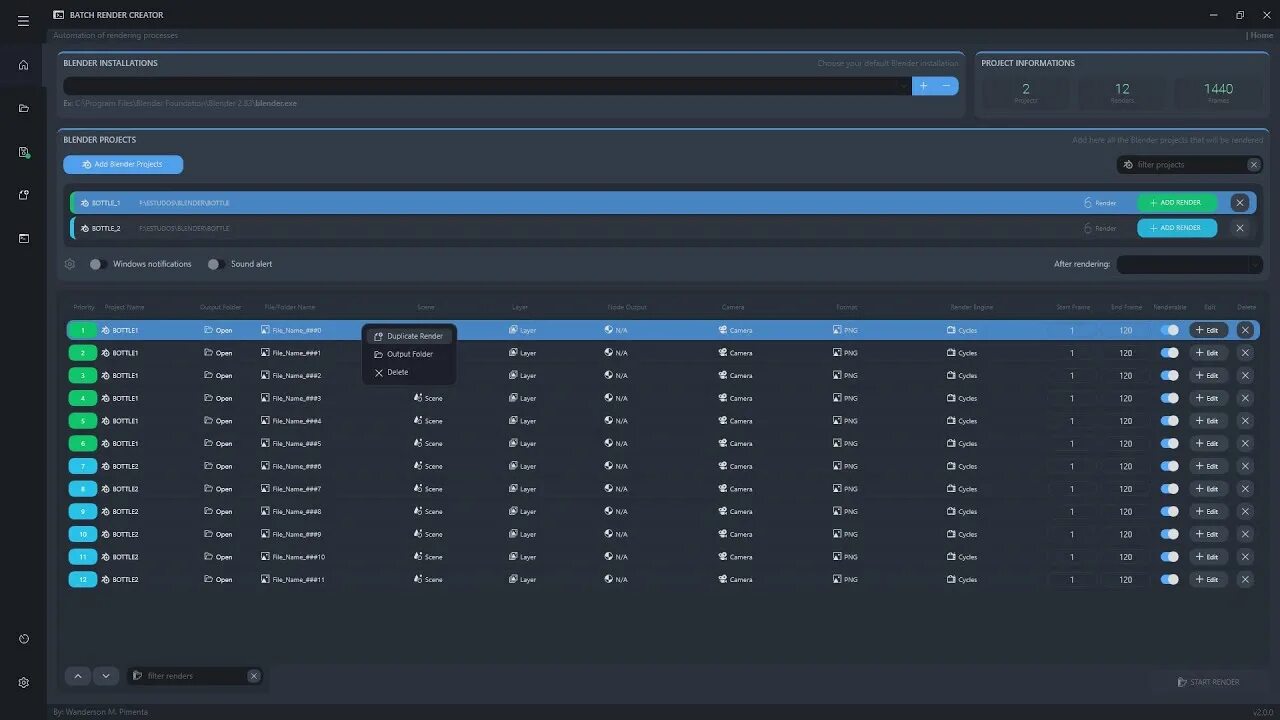Open the console window icon in sidebar
Image resolution: width=1280 pixels, height=720 pixels.
point(23,238)
